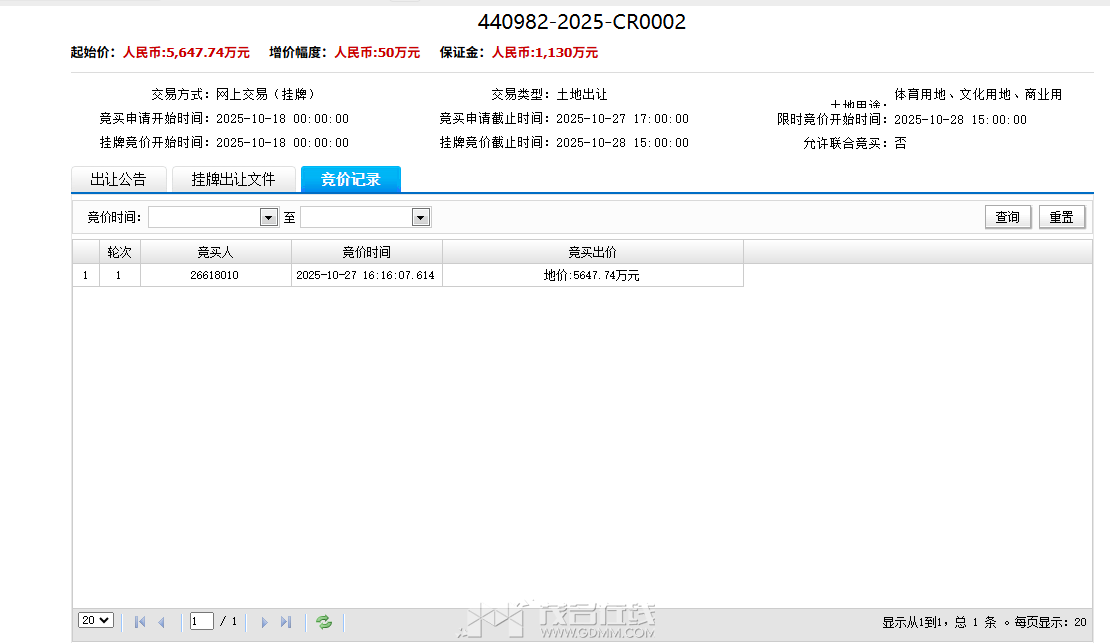This screenshot has width=1110, height=643.
Task: Click the 竞买人 column header
Action: click(215, 252)
